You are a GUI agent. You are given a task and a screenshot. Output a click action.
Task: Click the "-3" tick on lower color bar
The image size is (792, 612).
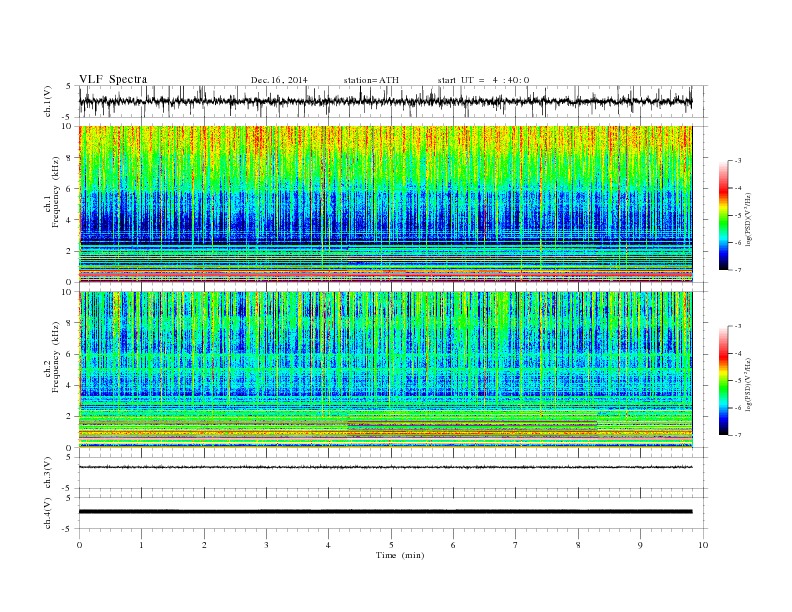click(737, 326)
